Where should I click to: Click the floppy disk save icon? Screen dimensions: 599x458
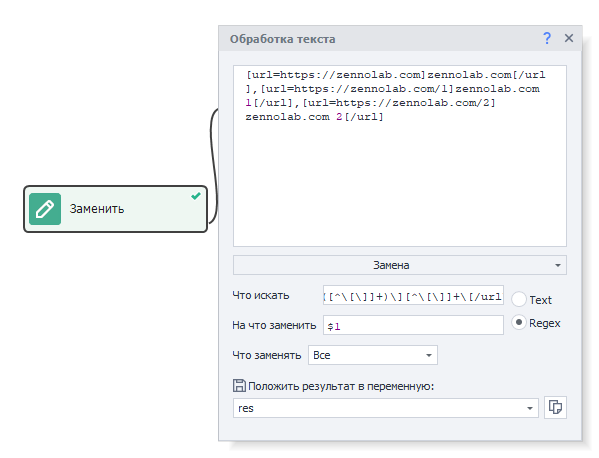239,386
